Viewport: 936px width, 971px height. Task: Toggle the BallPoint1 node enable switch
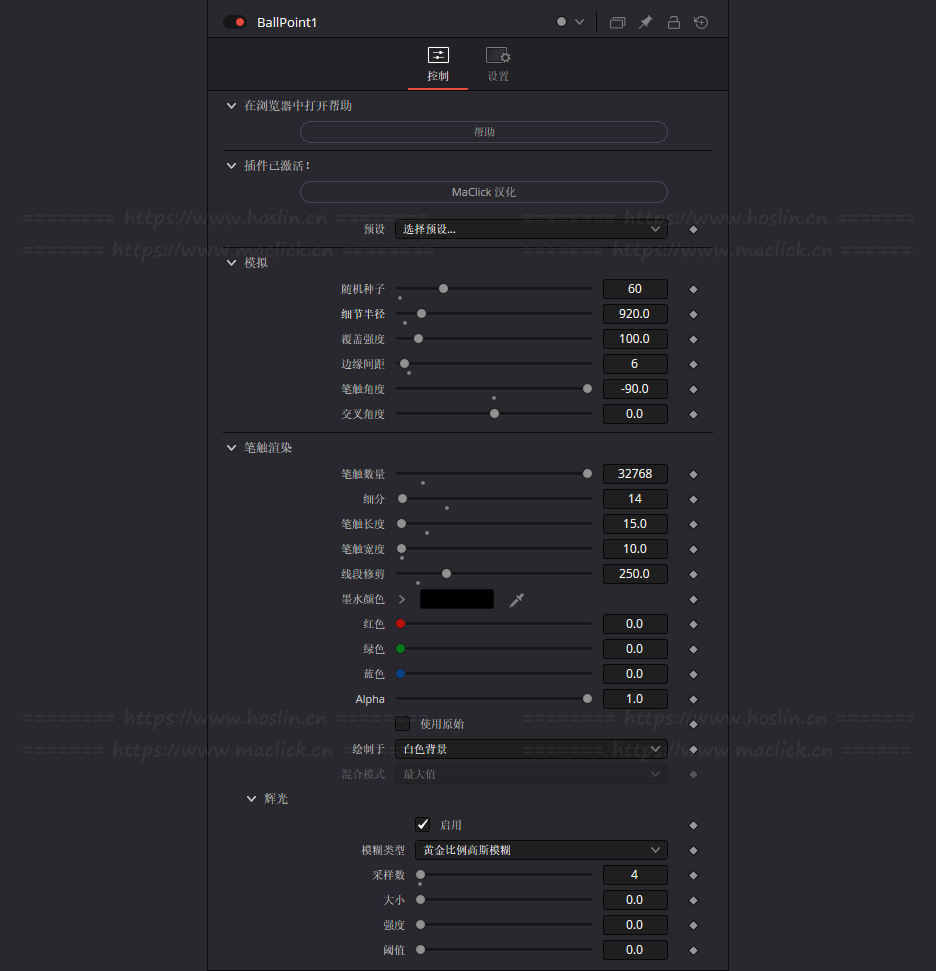pyautogui.click(x=235, y=22)
